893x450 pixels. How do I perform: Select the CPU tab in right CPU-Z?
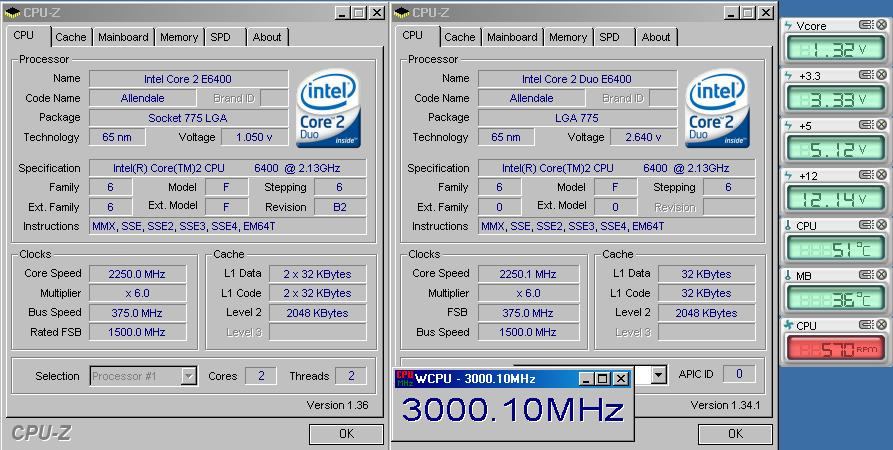[412, 35]
